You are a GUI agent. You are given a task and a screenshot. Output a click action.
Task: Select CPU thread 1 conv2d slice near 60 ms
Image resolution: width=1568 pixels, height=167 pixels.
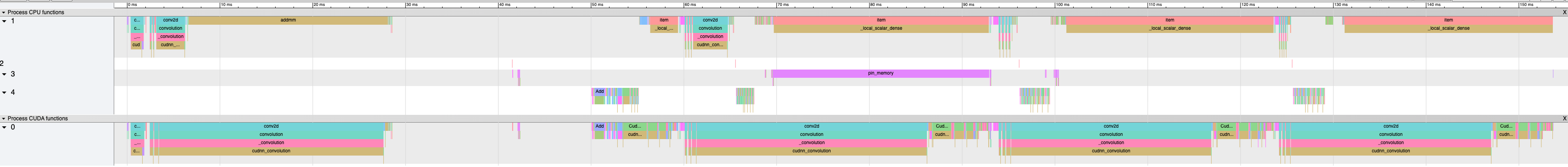click(x=710, y=20)
